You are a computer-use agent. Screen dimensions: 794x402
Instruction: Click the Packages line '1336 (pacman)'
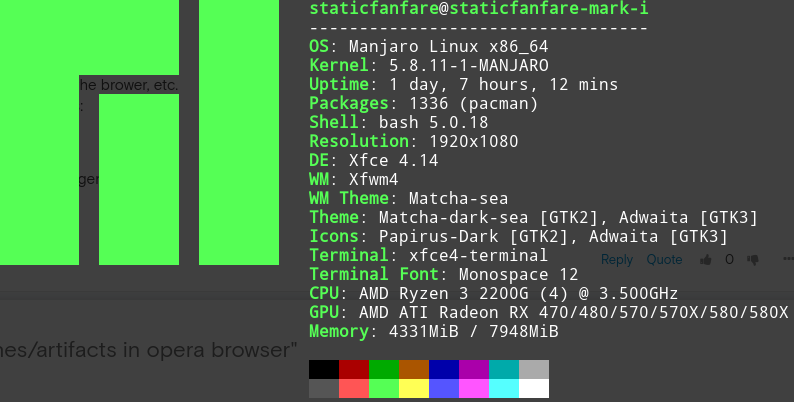click(x=424, y=103)
